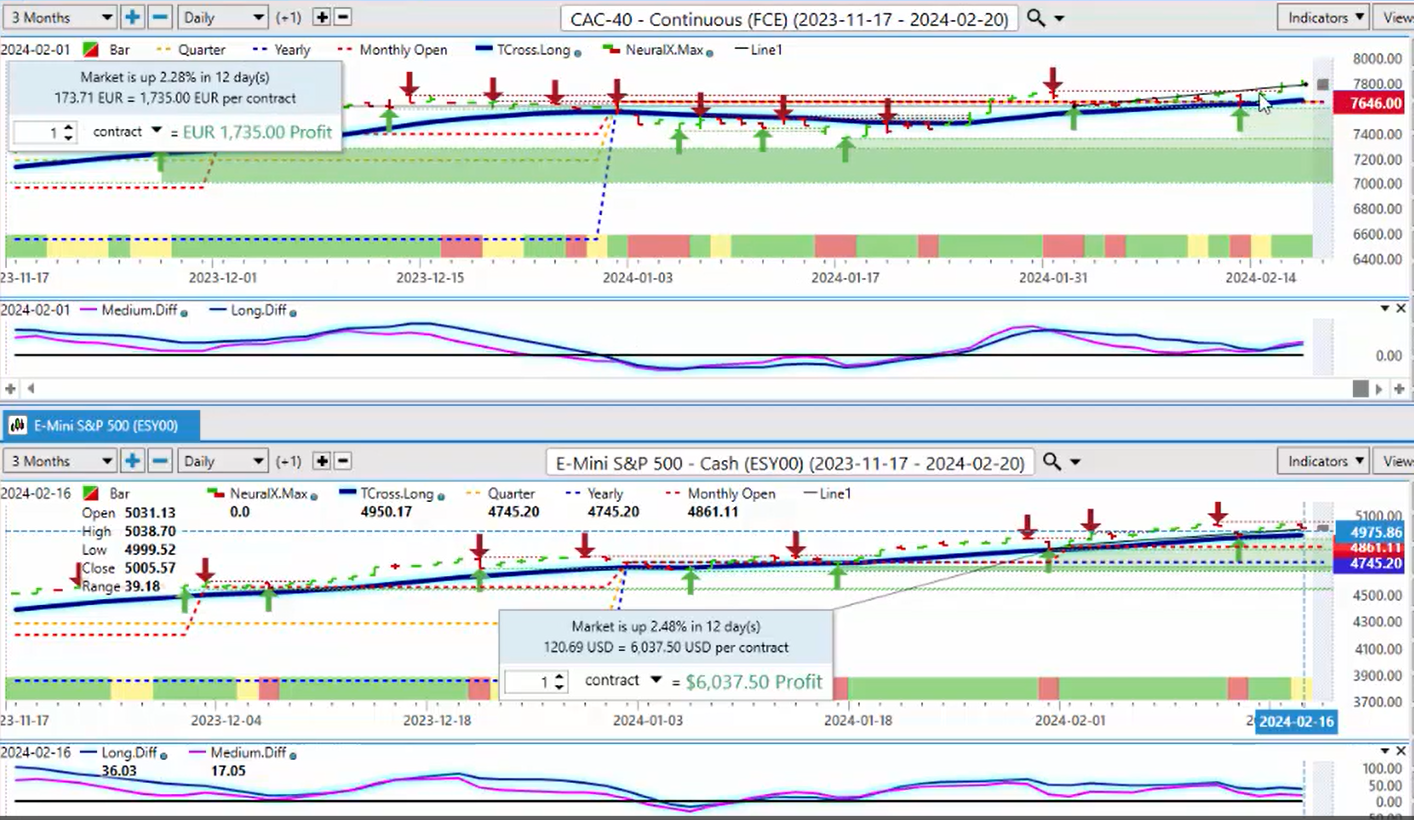Toggle Line1 legend in E-Mini chart
The height and width of the screenshot is (820, 1414).
click(x=828, y=493)
